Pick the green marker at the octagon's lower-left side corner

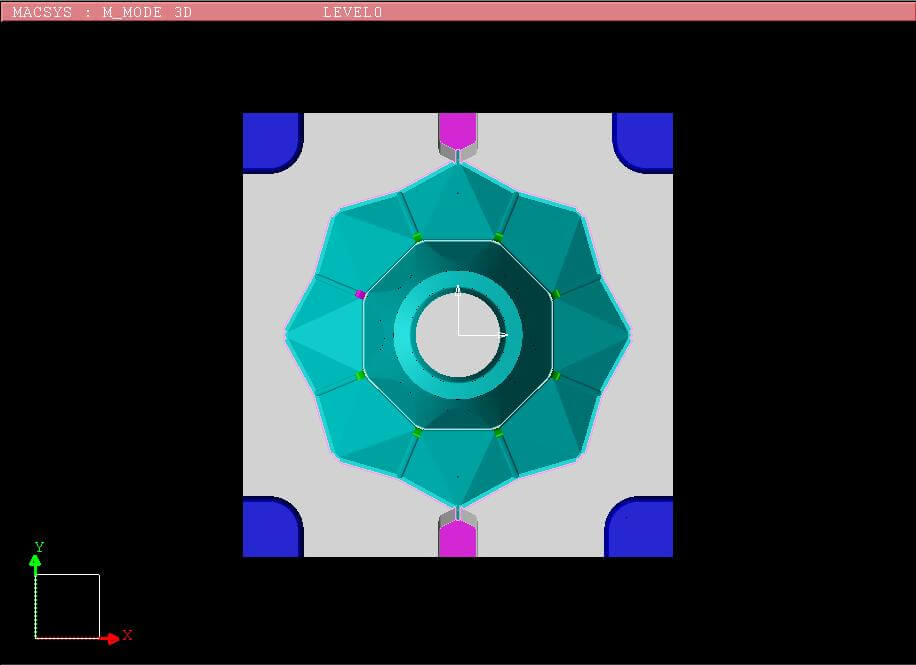click(x=360, y=376)
